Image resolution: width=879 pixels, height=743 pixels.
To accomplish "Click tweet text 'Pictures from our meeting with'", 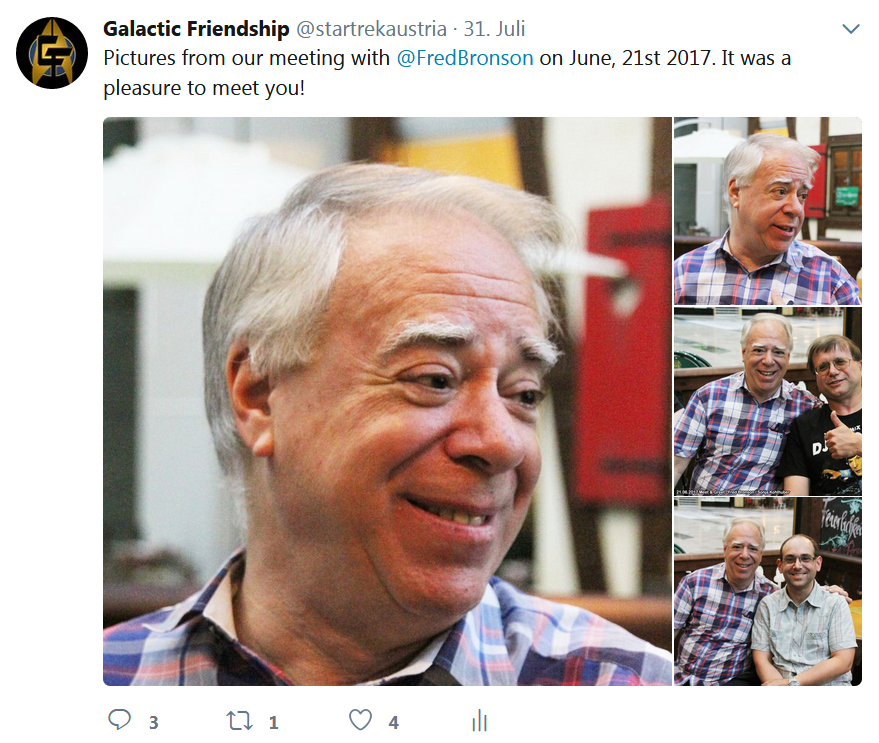I will pyautogui.click(x=247, y=58).
